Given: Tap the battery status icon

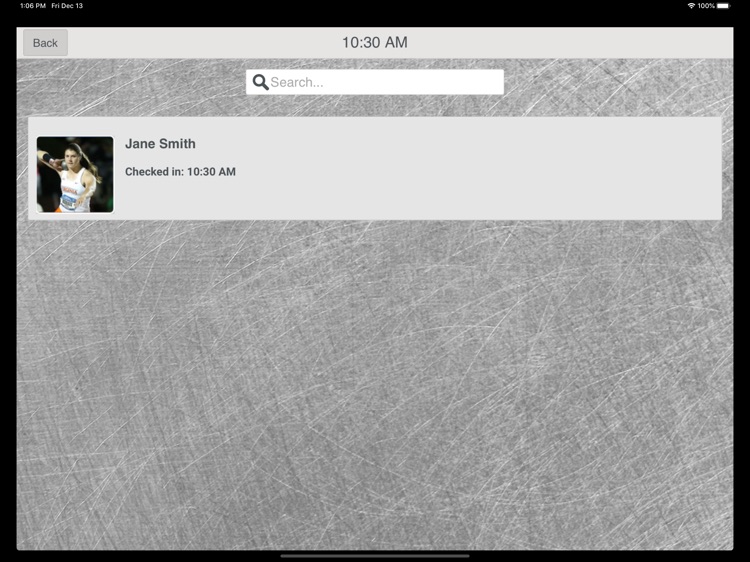Looking at the screenshot, I should (x=724, y=6).
